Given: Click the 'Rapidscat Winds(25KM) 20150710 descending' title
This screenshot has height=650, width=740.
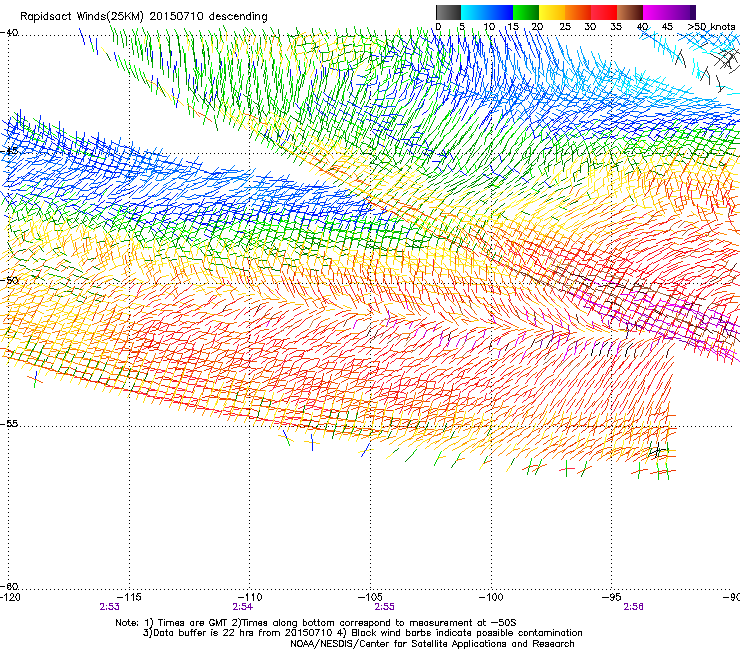Looking at the screenshot, I should 143,17.
